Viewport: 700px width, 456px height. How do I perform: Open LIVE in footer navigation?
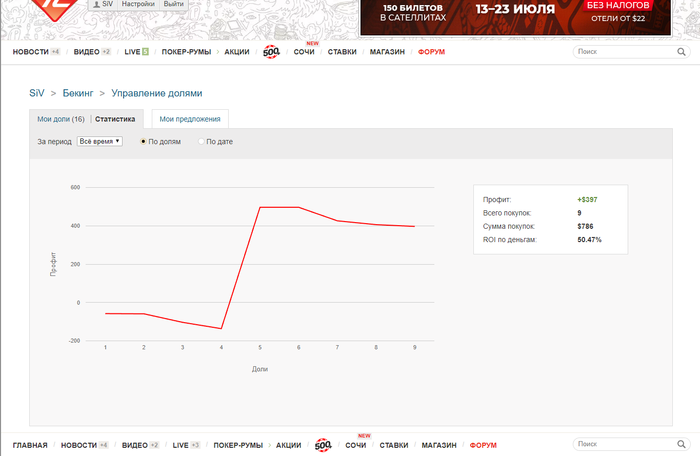point(180,445)
